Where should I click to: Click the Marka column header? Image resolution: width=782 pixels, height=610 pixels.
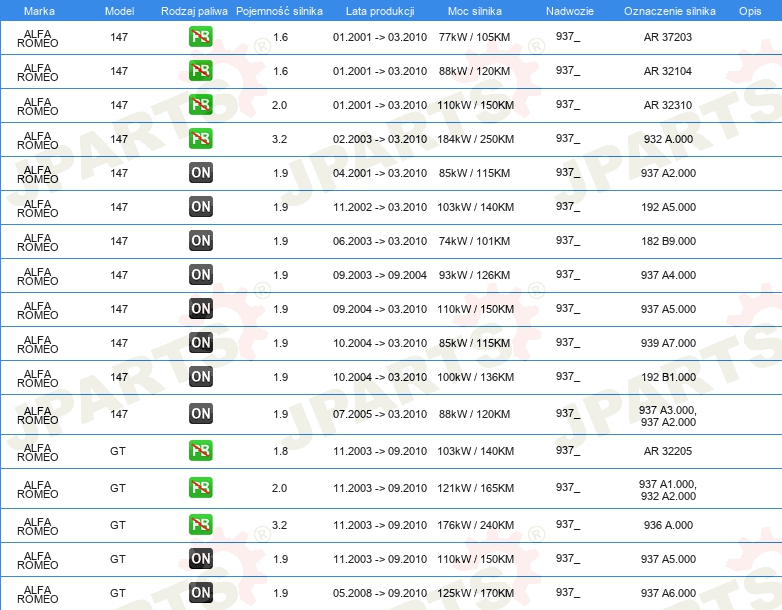point(39,11)
